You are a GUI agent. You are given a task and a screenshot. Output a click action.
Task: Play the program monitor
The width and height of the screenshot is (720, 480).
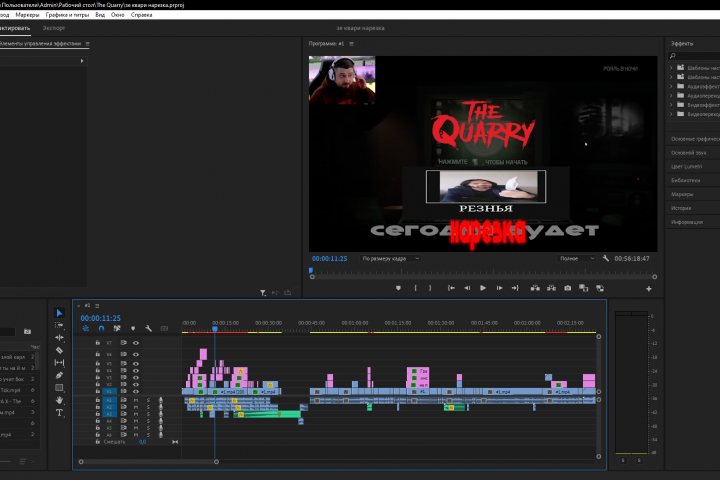coord(483,288)
